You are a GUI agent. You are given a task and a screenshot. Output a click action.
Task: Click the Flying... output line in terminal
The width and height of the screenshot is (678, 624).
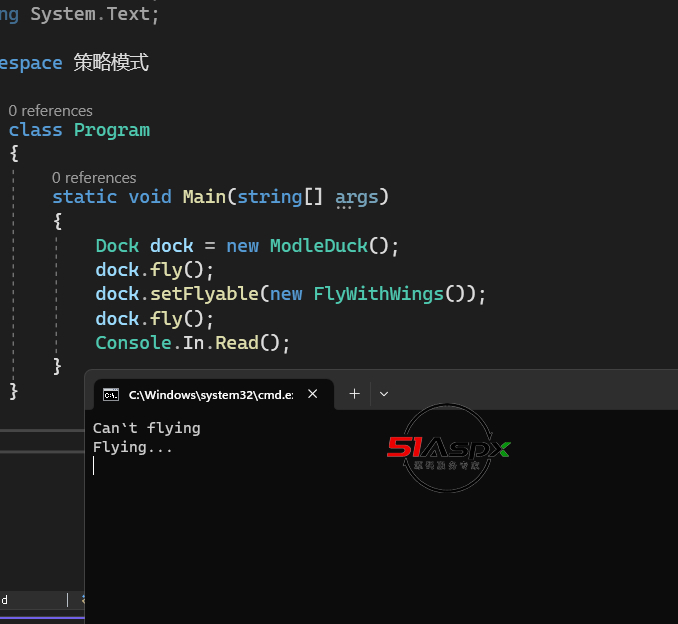coord(132,447)
